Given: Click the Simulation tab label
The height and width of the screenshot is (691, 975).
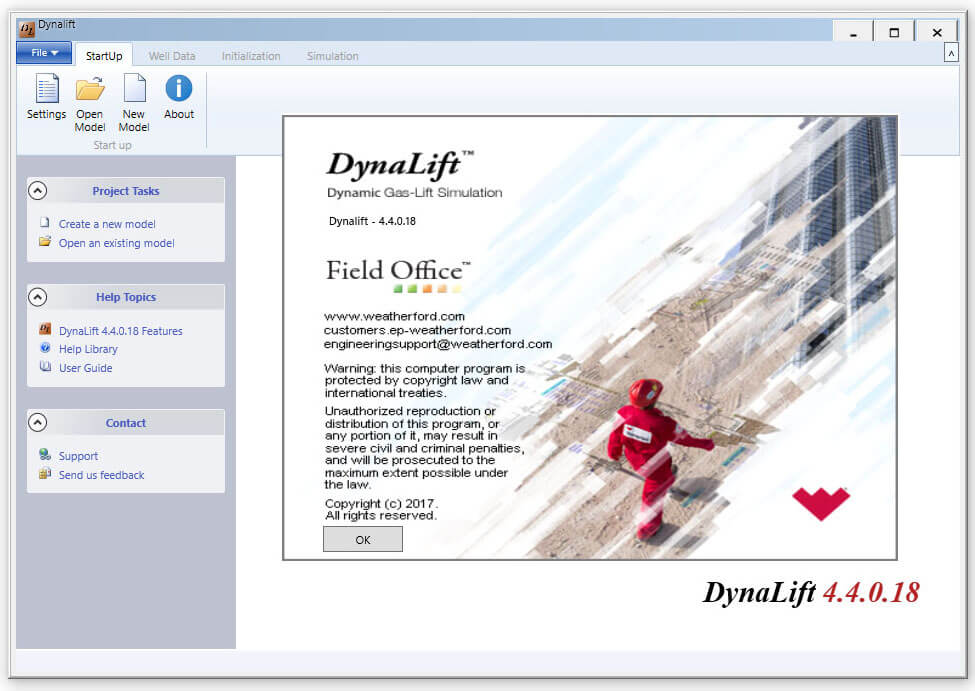Looking at the screenshot, I should pyautogui.click(x=332, y=56).
